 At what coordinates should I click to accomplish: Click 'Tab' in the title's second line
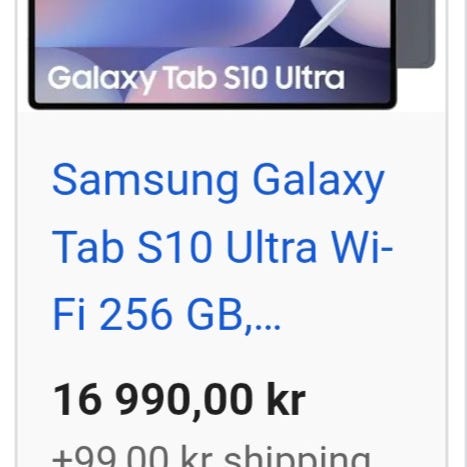88,247
